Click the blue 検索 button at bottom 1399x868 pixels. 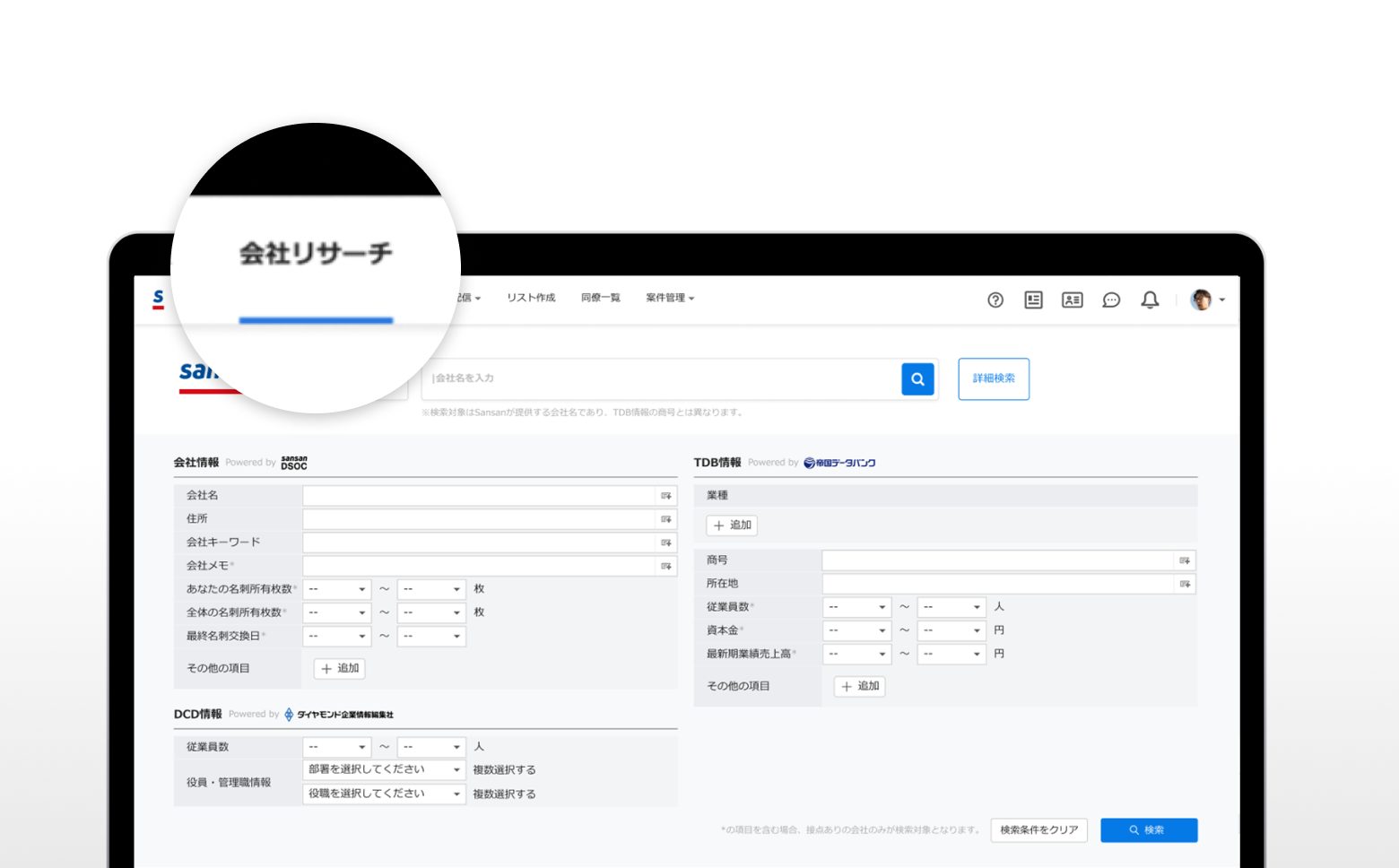[1149, 830]
